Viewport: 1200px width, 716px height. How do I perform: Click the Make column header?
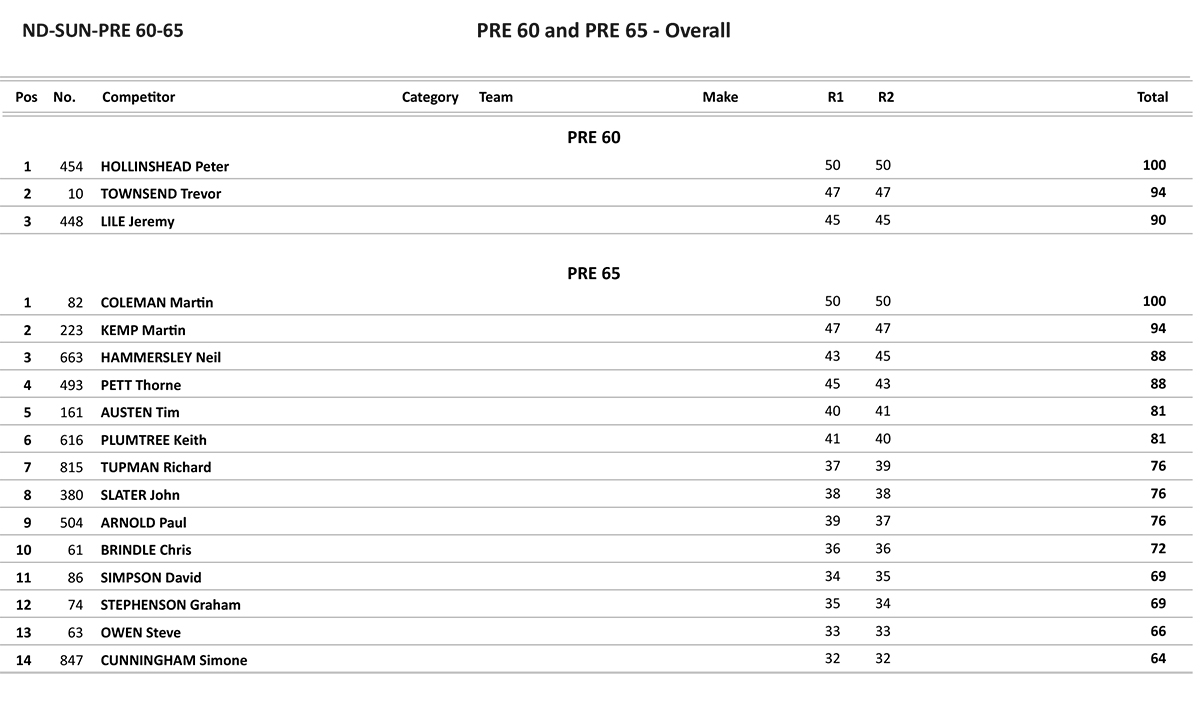point(720,97)
